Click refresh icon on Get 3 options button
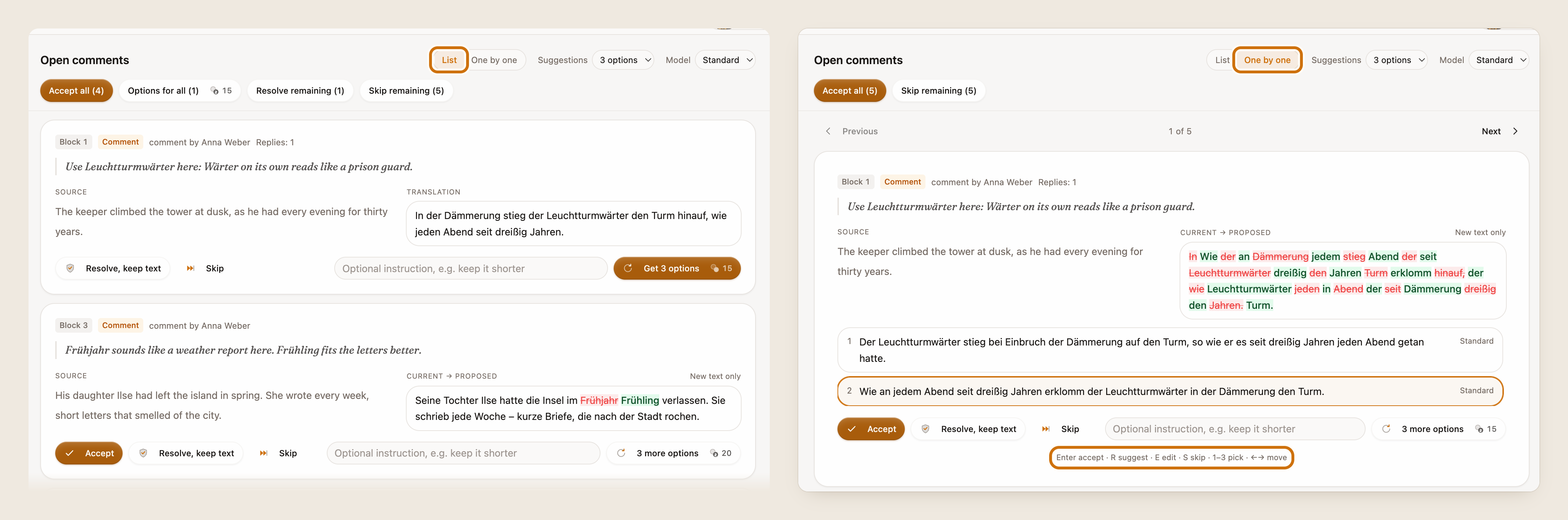Viewport: 1568px width, 520px height. pos(628,268)
